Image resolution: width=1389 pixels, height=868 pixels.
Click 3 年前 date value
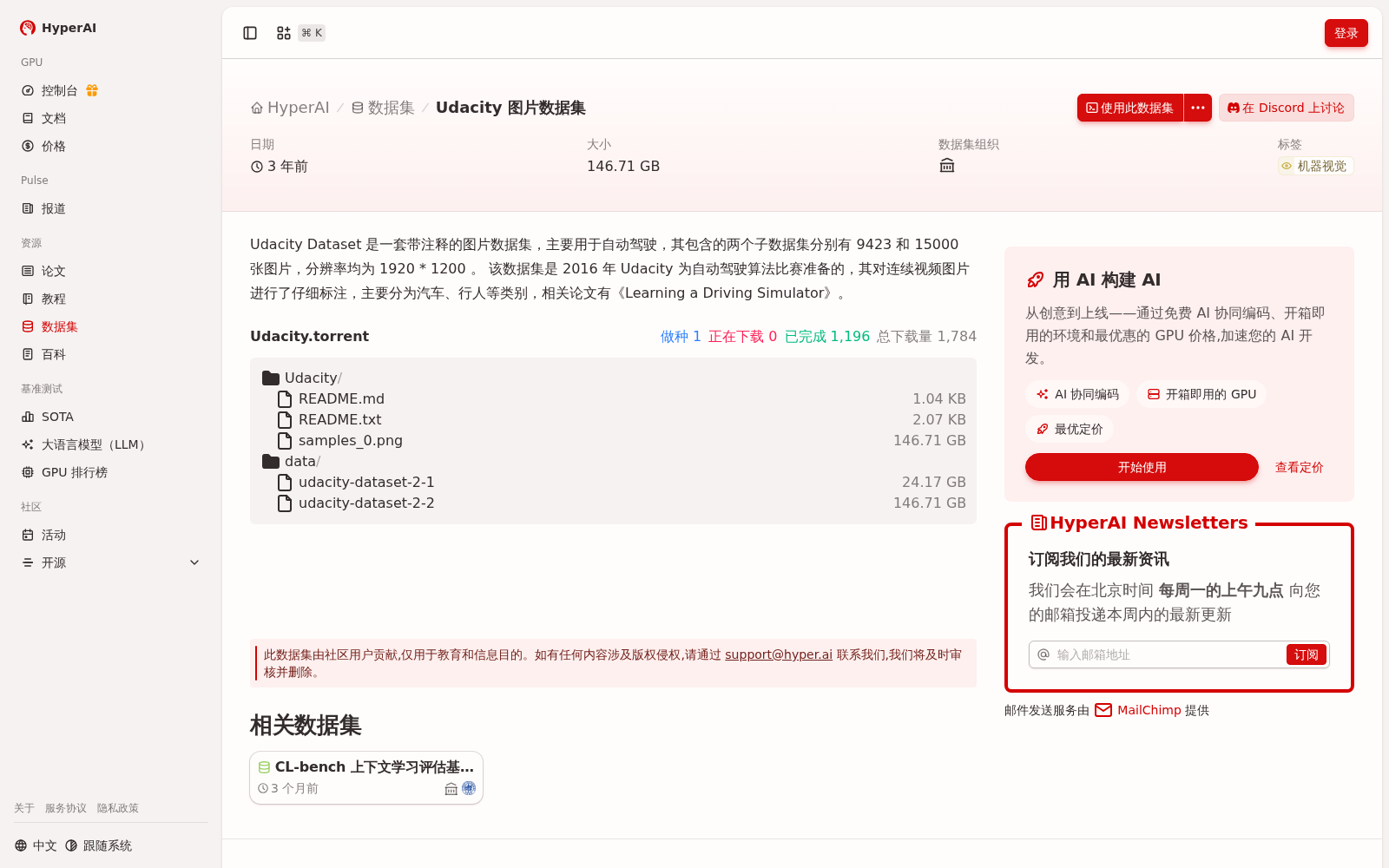coord(280,166)
